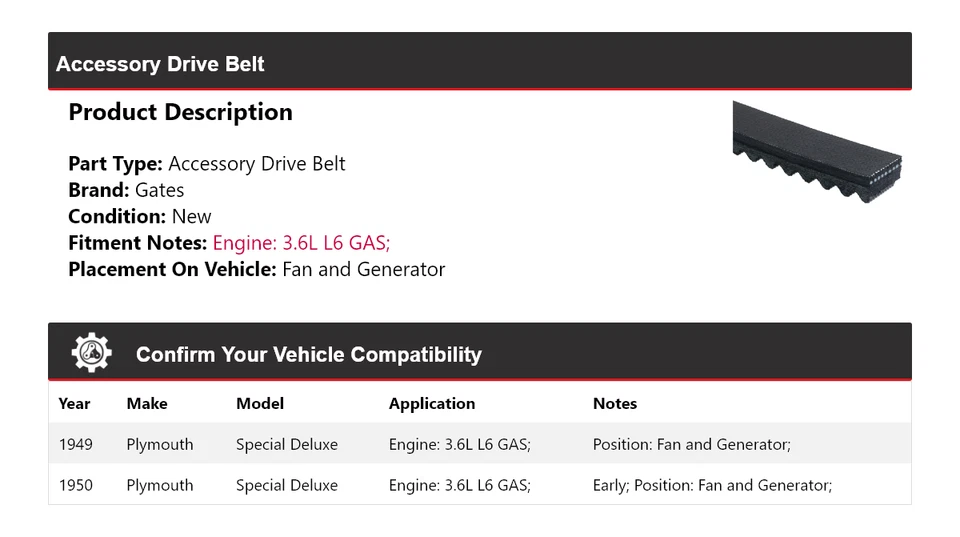Screen dimensions: 960x537
Task: Click Plymouth in the 1949 row
Action: click(160, 444)
